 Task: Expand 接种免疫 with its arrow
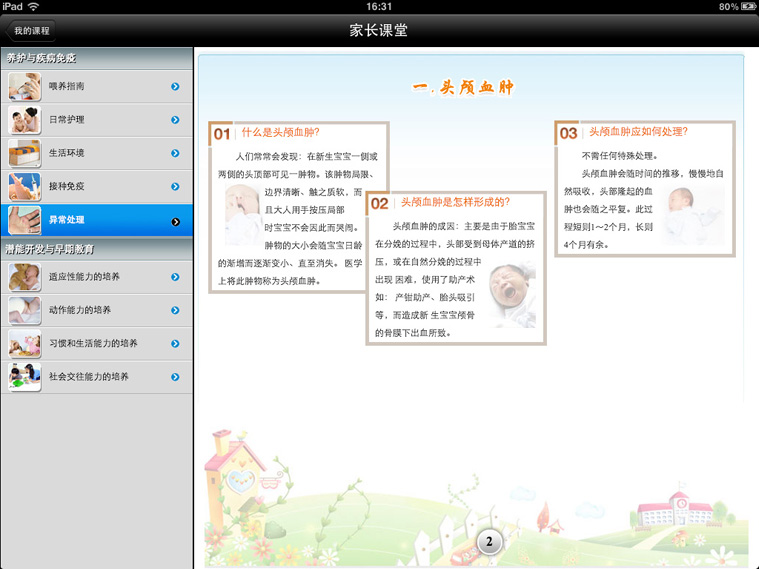tap(175, 187)
